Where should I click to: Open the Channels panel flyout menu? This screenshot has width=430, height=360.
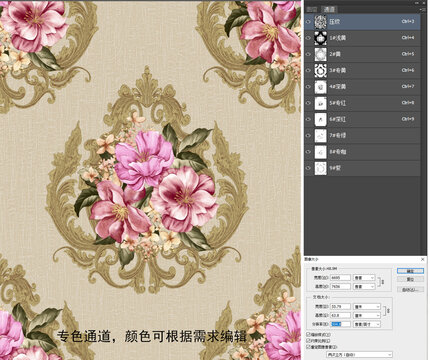coord(423,9)
